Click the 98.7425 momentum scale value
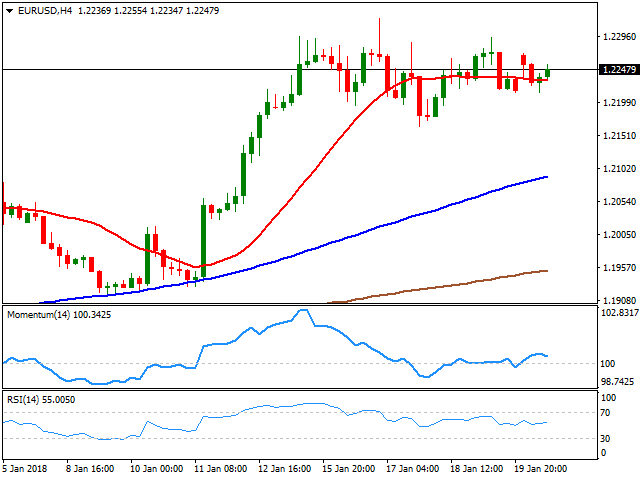 pyautogui.click(x=618, y=382)
